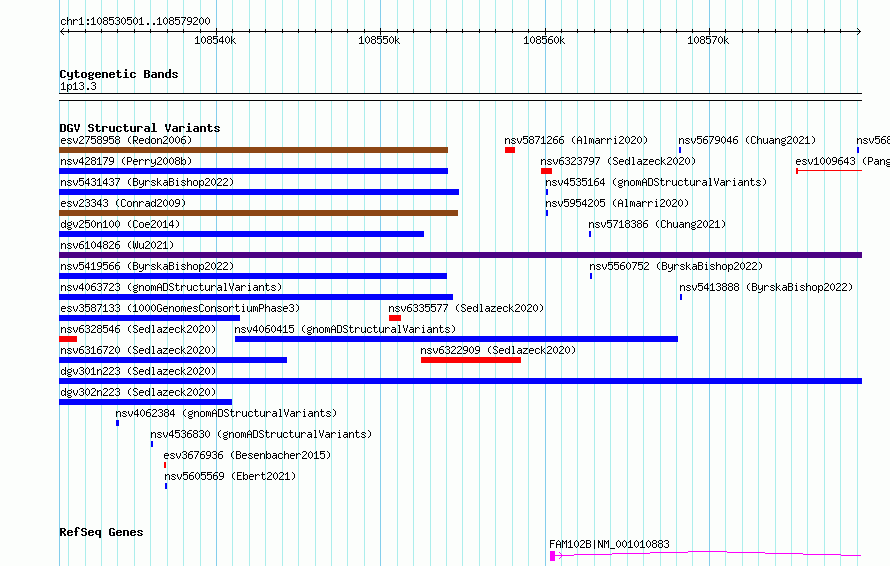Image resolution: width=890 pixels, height=566 pixels.
Task: Select nsv5419566 (ByrskaBishop2022) label
Action: [147, 266]
